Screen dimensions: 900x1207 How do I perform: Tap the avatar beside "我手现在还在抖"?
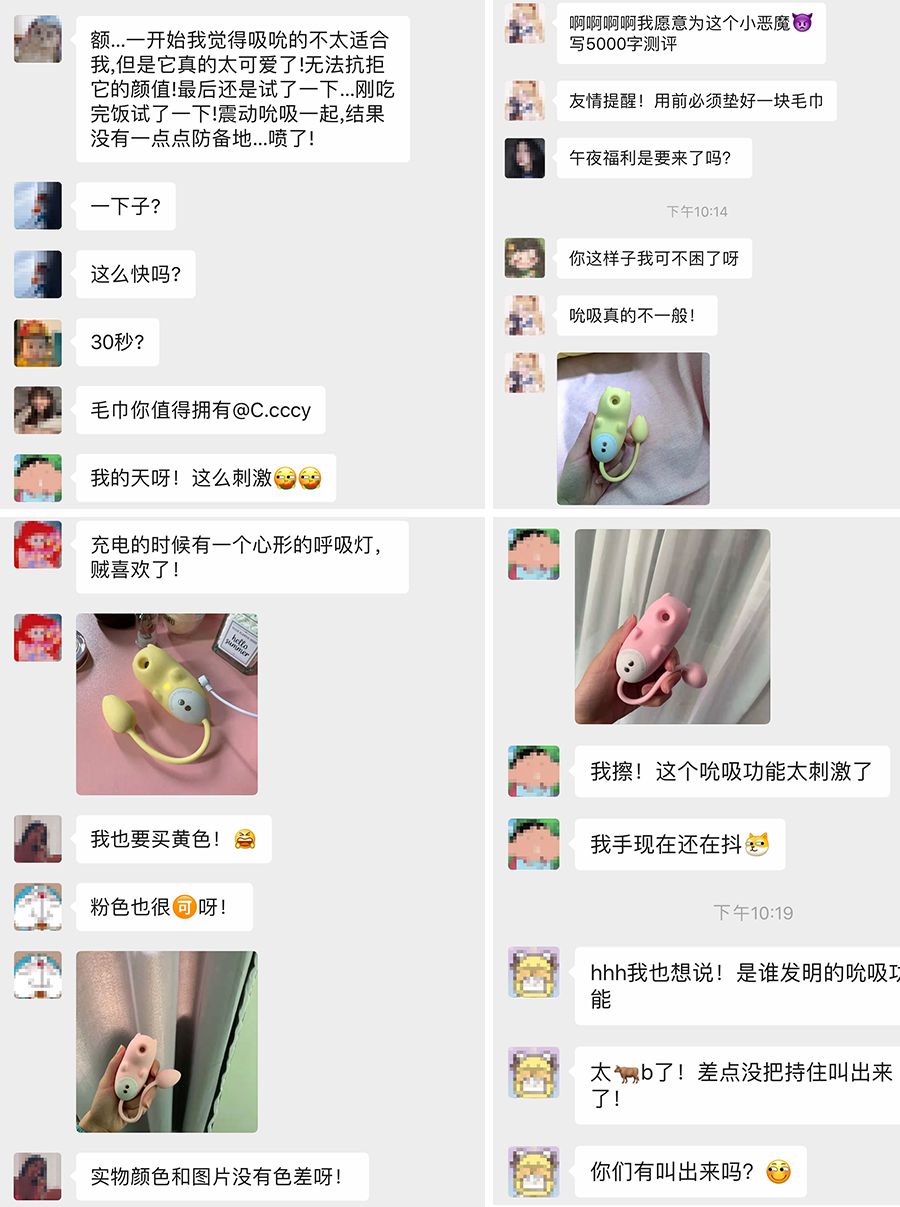coord(533,843)
